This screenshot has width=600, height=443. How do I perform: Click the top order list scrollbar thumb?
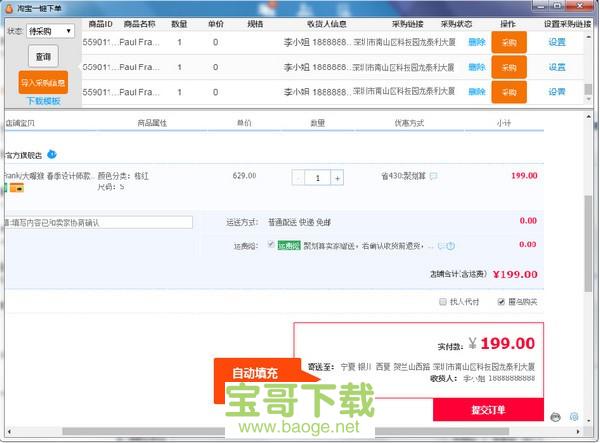588,89
